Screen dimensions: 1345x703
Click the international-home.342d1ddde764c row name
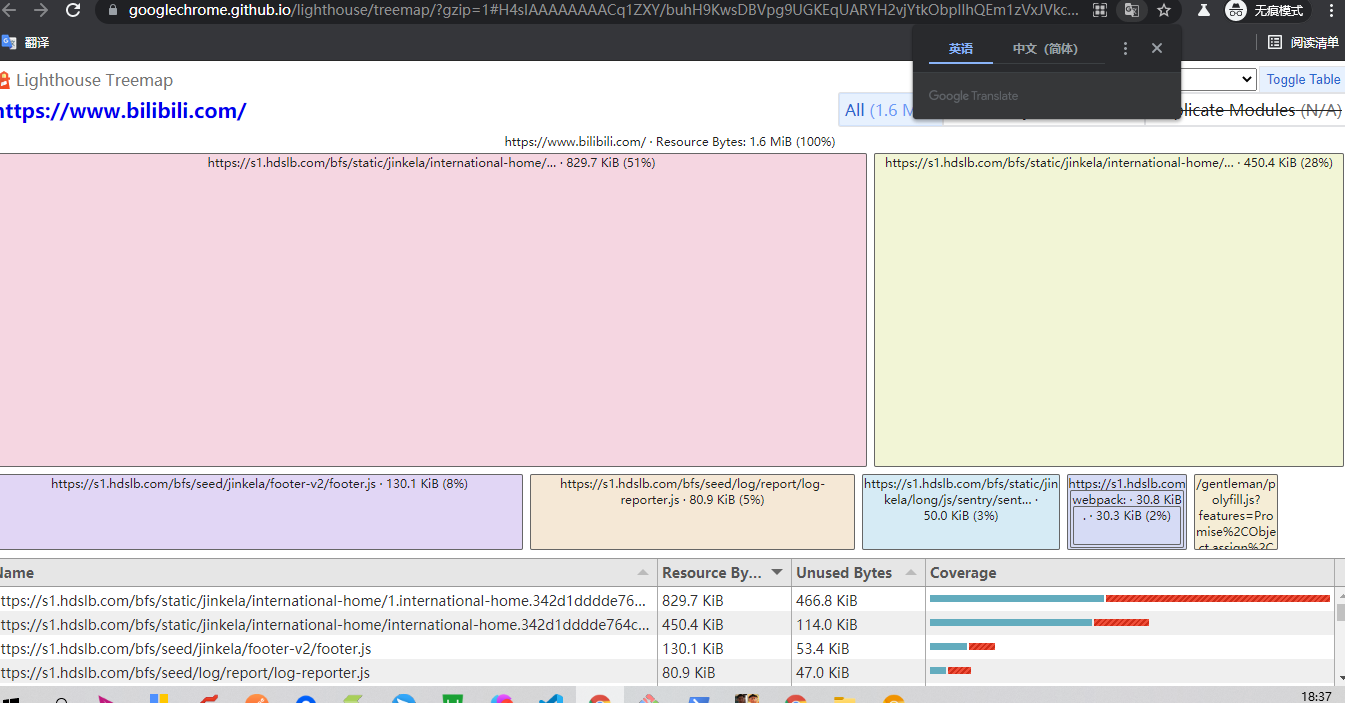click(324, 625)
